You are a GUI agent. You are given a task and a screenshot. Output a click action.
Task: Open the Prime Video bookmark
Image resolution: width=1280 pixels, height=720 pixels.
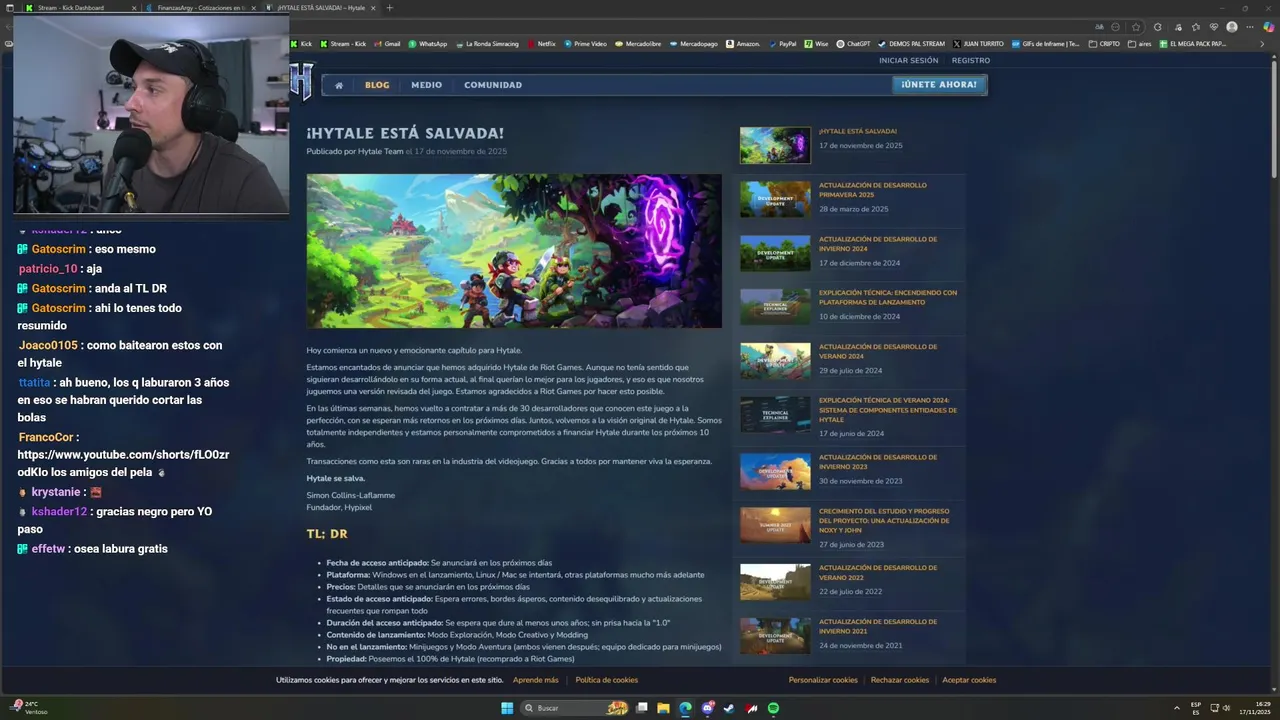(585, 44)
